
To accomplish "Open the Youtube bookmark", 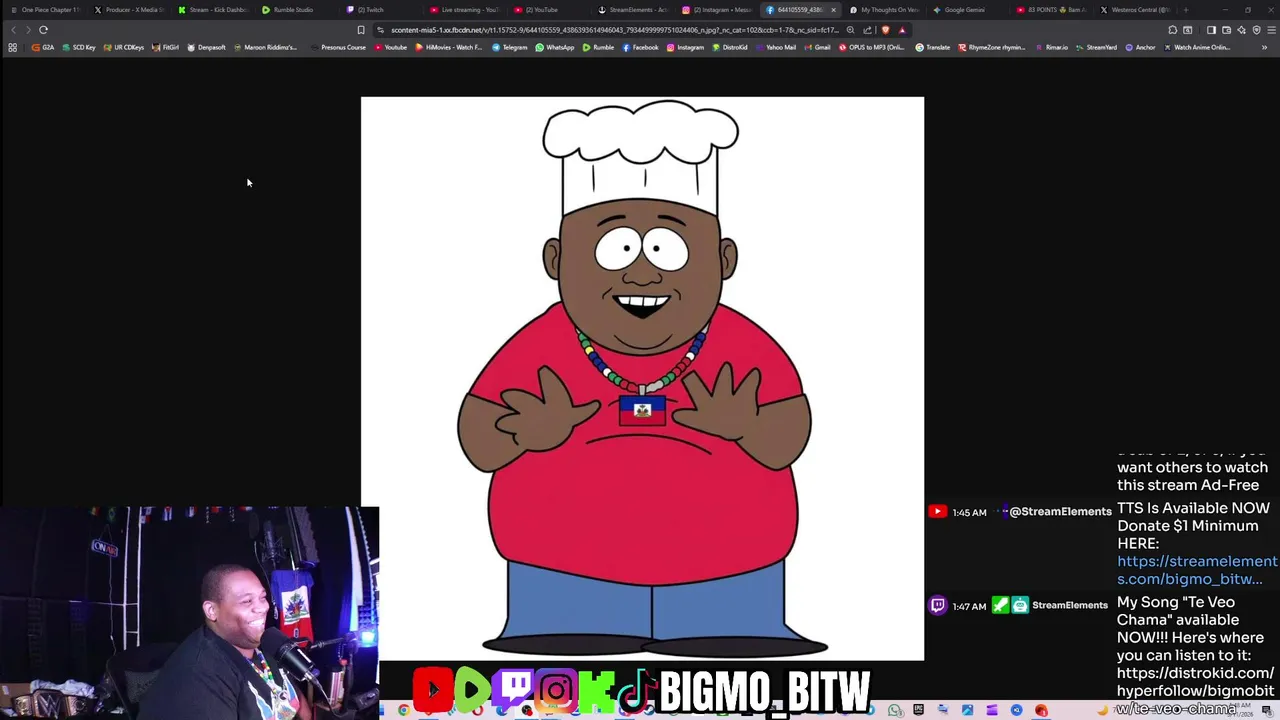I will (x=391, y=47).
